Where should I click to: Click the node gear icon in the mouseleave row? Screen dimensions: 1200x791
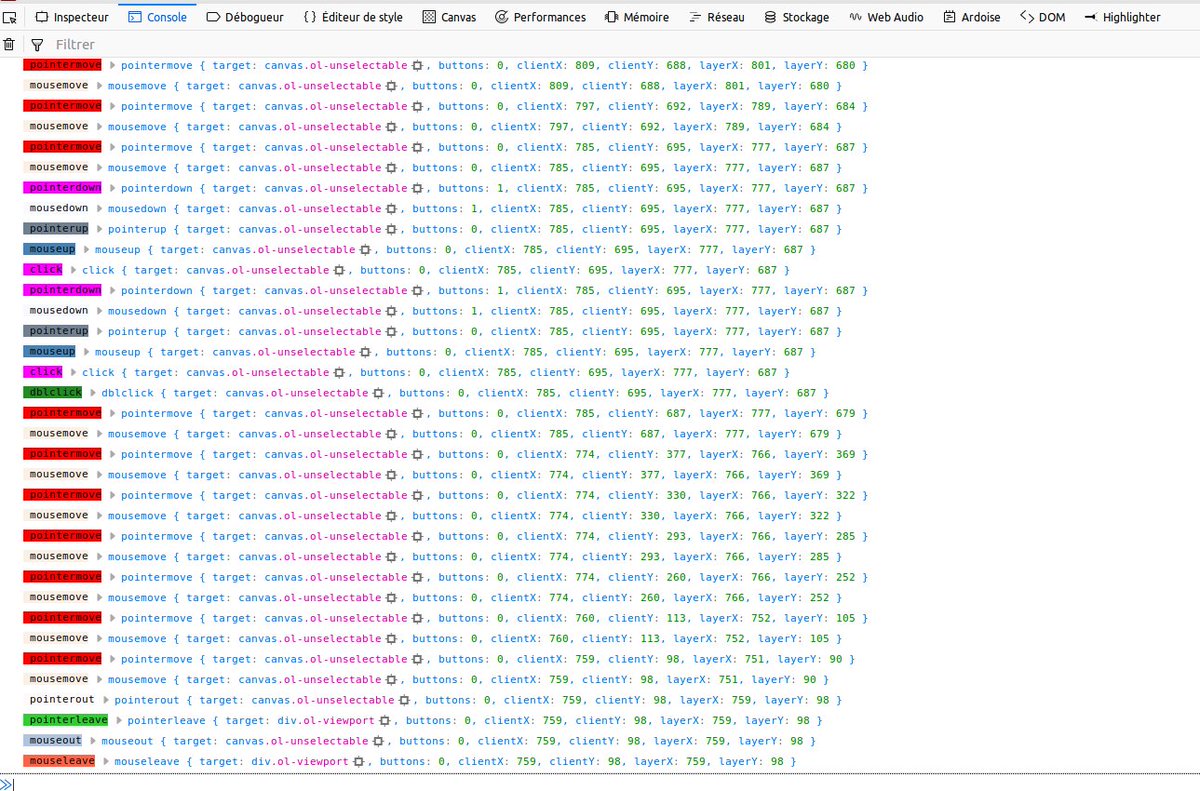tap(358, 762)
